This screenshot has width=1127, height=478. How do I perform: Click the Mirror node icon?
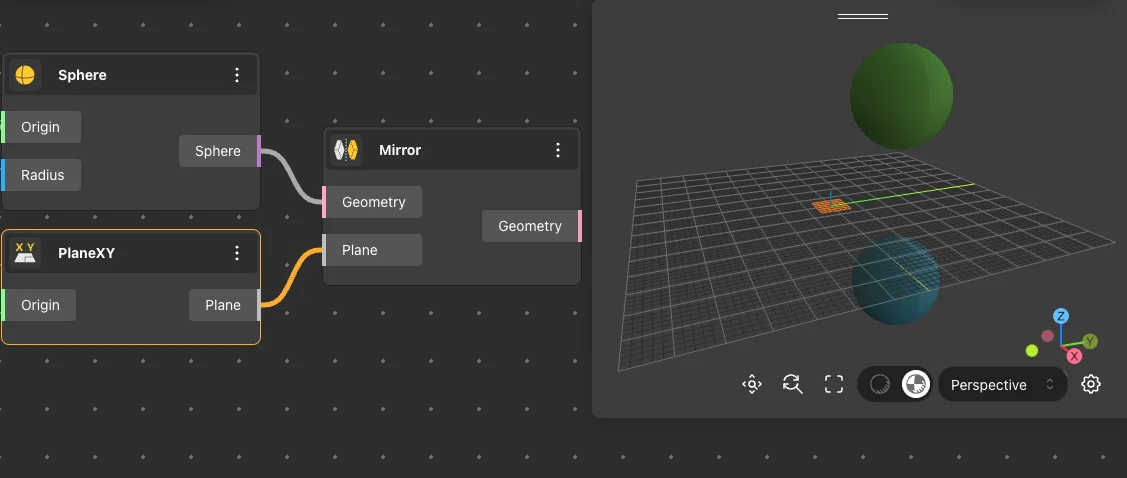(346, 150)
